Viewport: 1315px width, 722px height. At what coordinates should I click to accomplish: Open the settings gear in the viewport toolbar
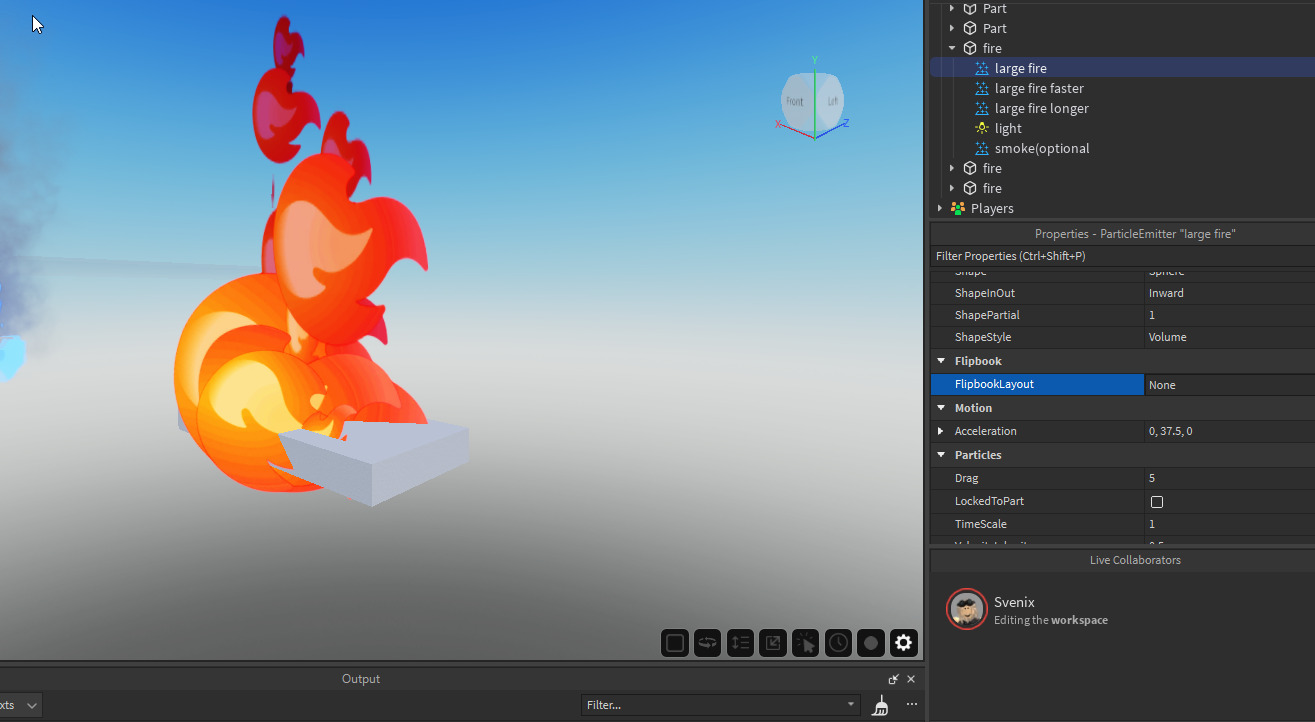point(903,643)
